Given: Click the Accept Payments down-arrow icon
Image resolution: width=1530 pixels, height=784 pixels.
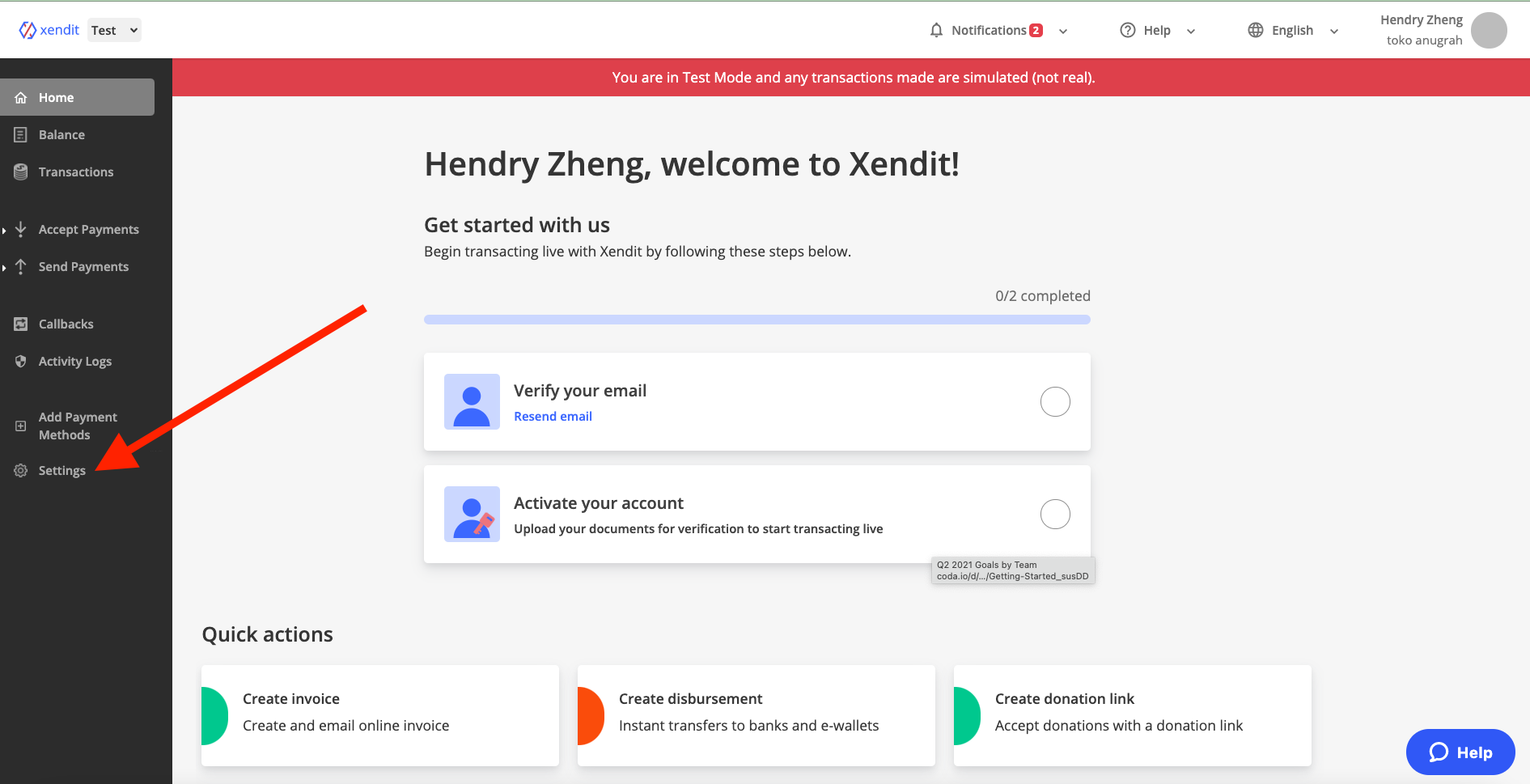Looking at the screenshot, I should (x=21, y=229).
